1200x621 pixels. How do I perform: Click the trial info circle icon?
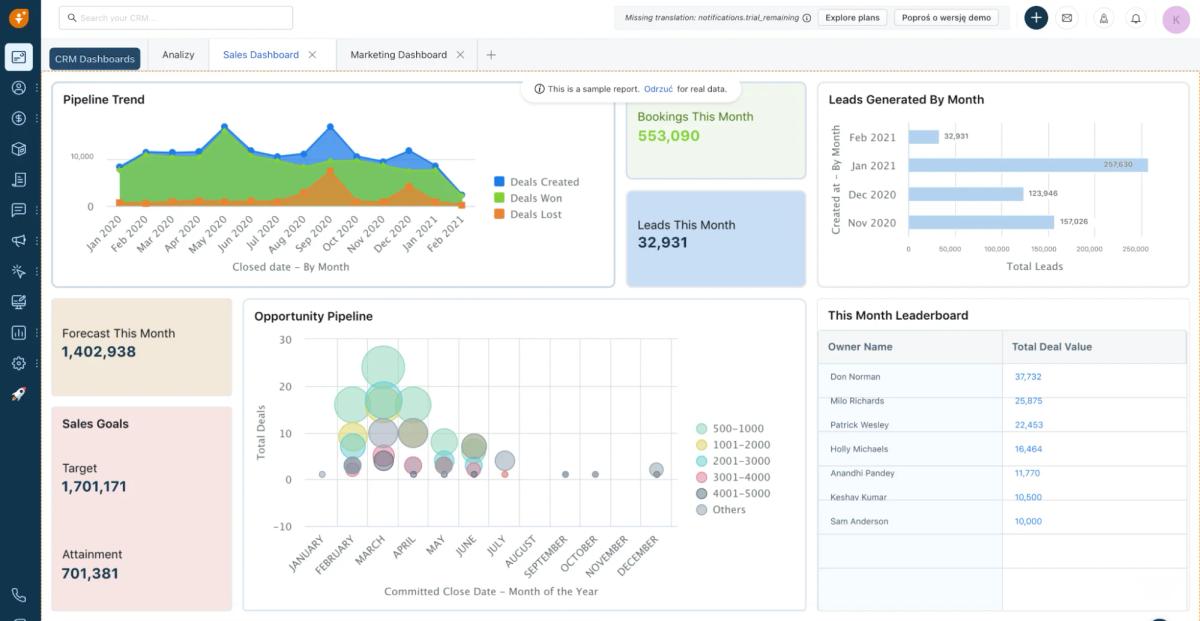point(807,18)
